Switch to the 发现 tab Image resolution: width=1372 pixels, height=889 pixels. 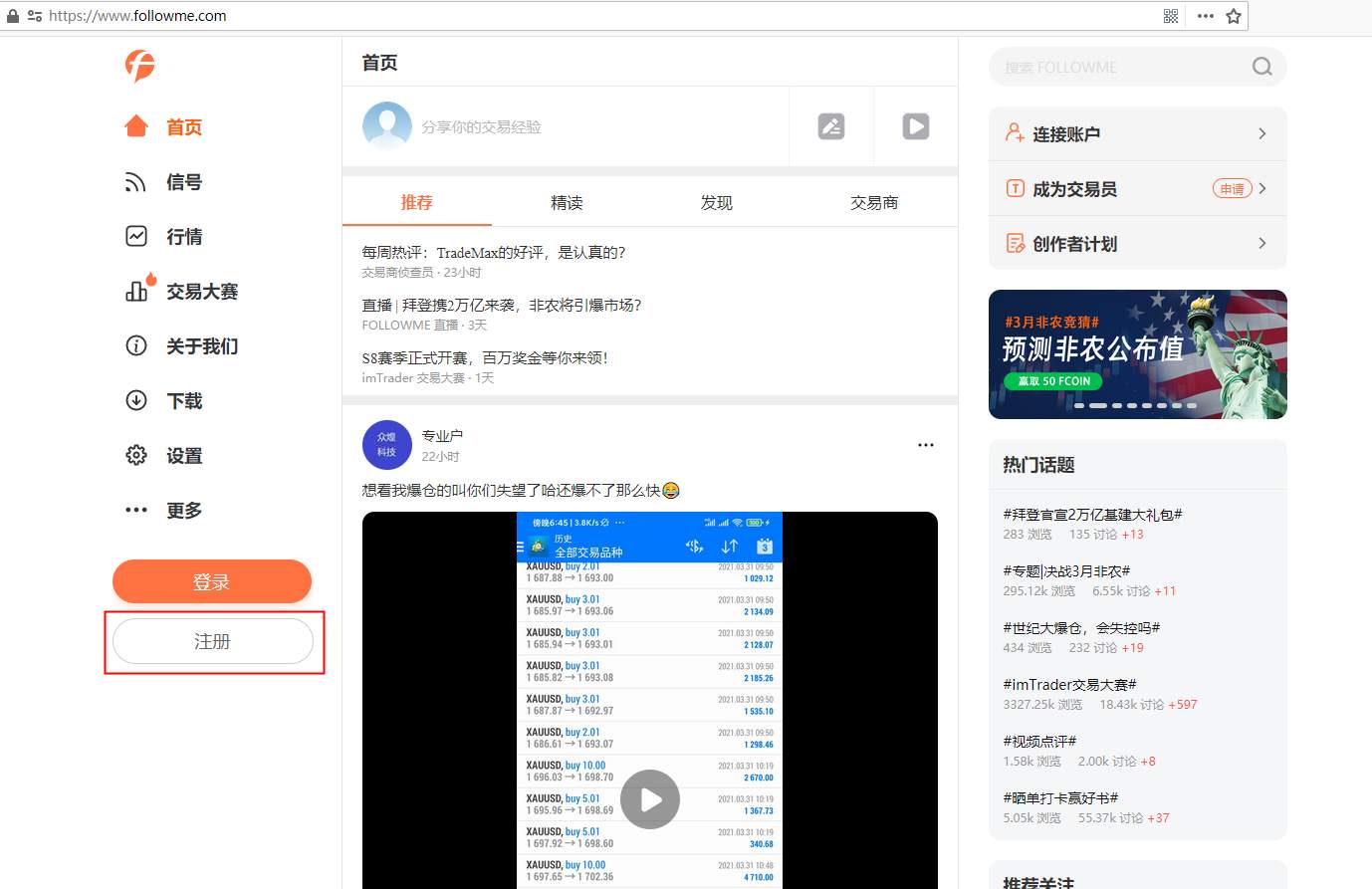tap(716, 202)
